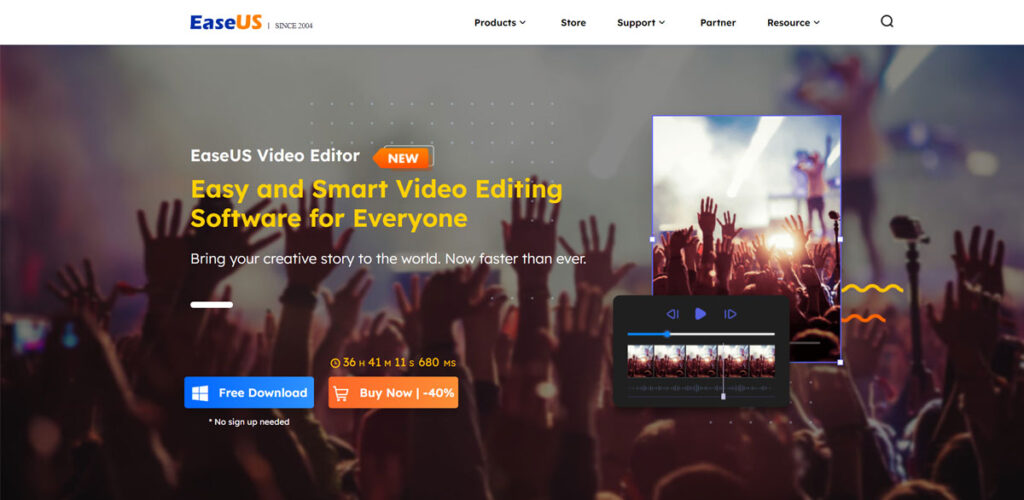
Task: Click the countdown timer text
Action: pos(399,363)
